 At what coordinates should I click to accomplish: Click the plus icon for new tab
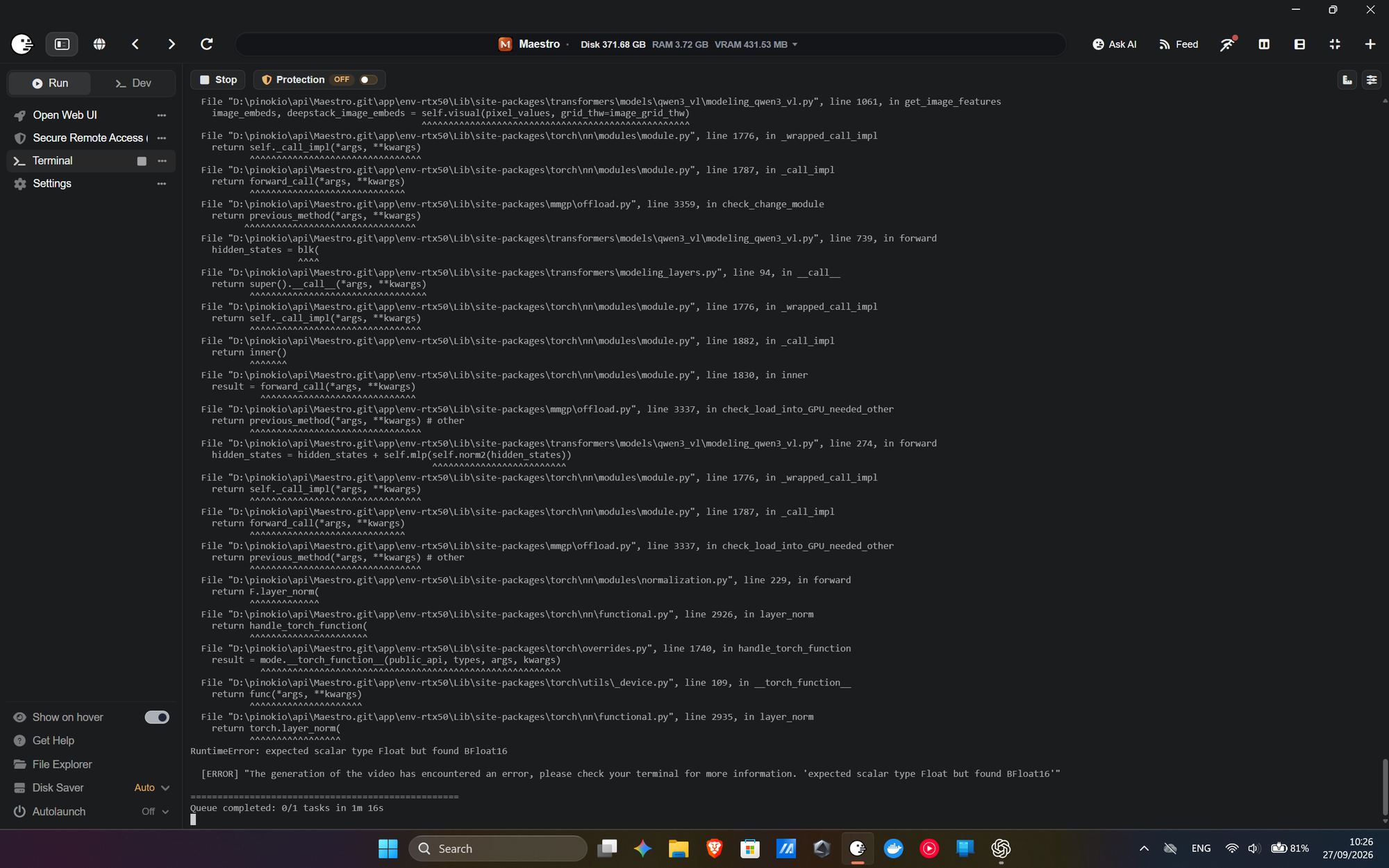point(1370,44)
